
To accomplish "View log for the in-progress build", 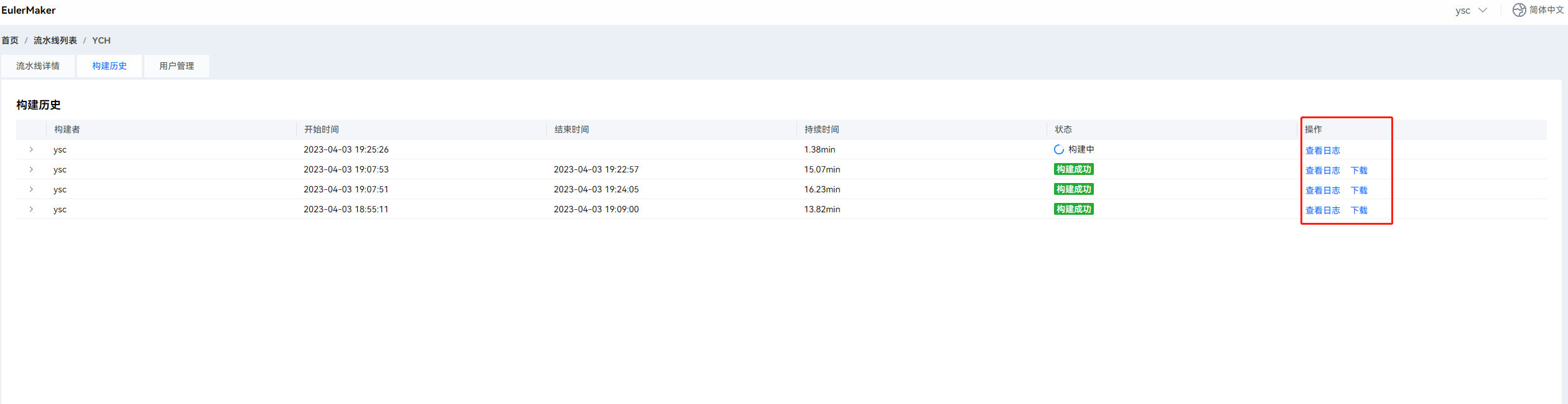I will coord(1322,151).
